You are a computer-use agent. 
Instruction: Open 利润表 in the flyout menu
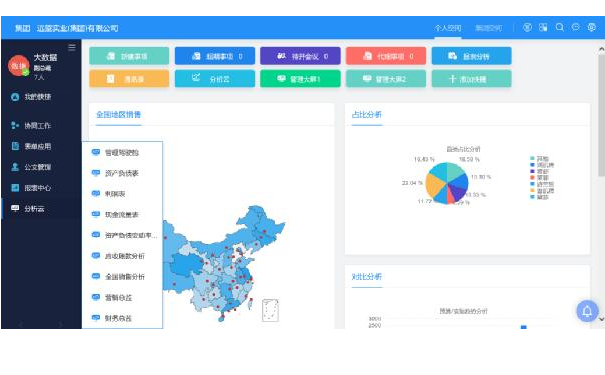122,194
